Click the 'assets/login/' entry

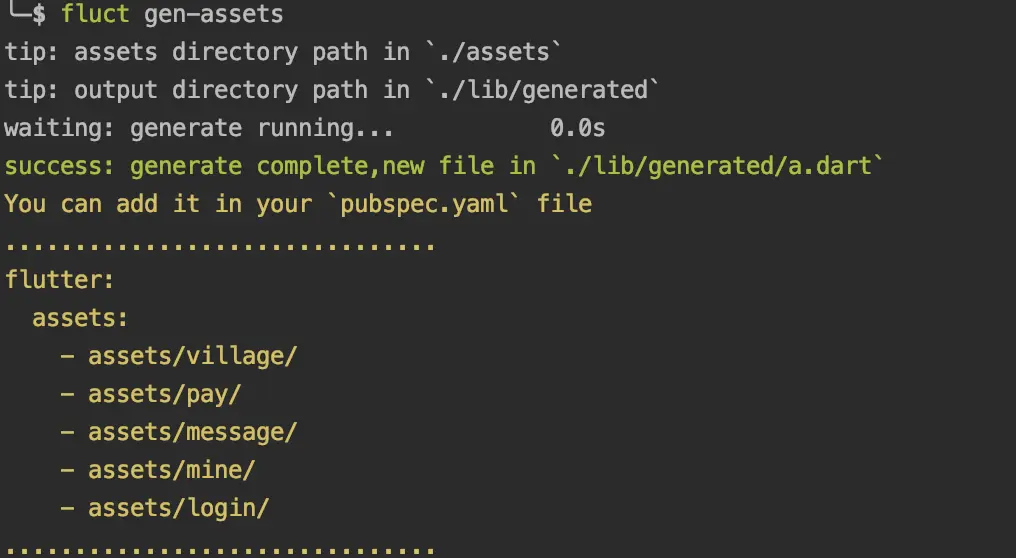coord(179,509)
